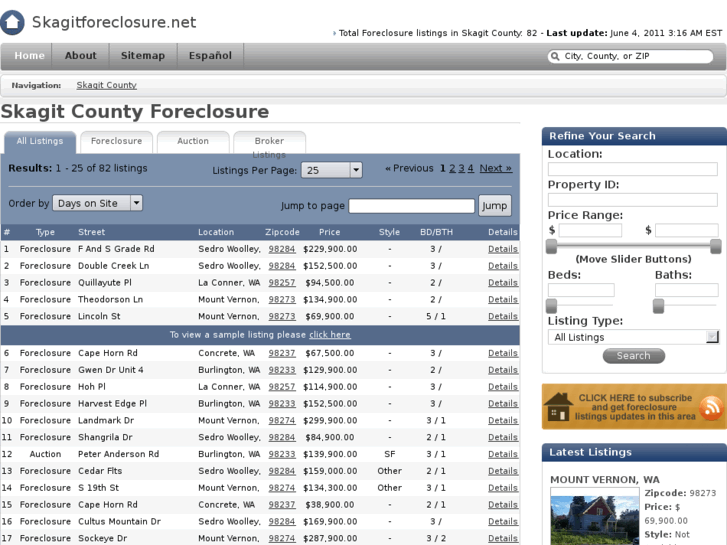The height and width of the screenshot is (545, 727).
Task: Click zipcode 98257 in the Quillayute Pl row
Action: click(282, 282)
